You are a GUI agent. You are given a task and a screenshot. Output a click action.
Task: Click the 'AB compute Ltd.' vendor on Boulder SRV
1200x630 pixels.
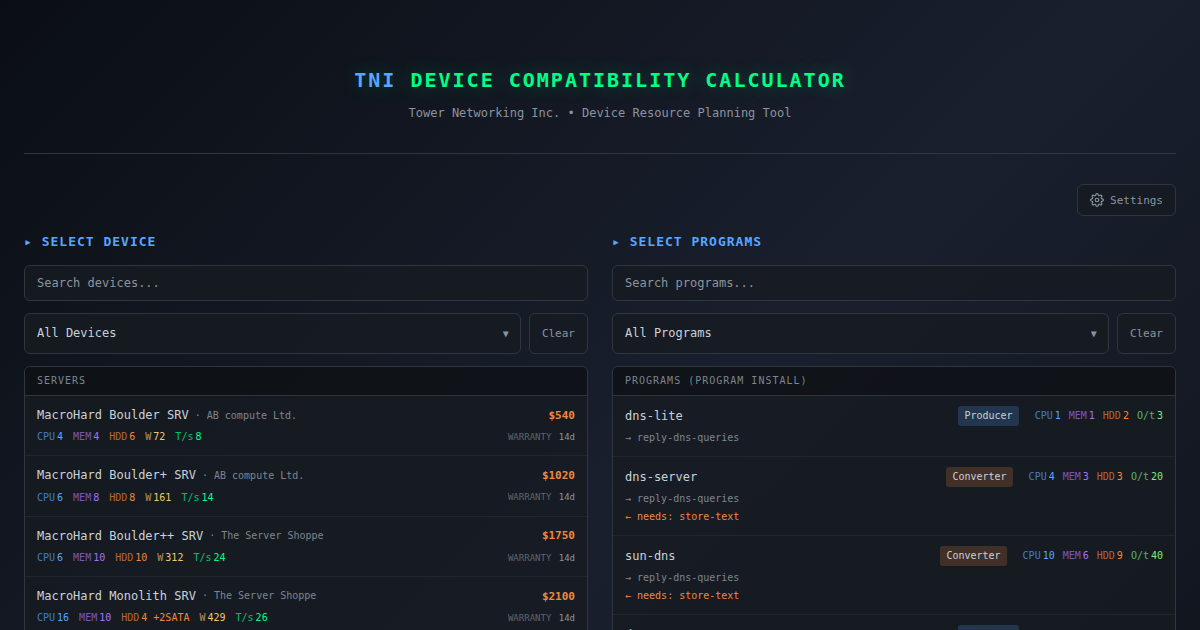pos(251,416)
